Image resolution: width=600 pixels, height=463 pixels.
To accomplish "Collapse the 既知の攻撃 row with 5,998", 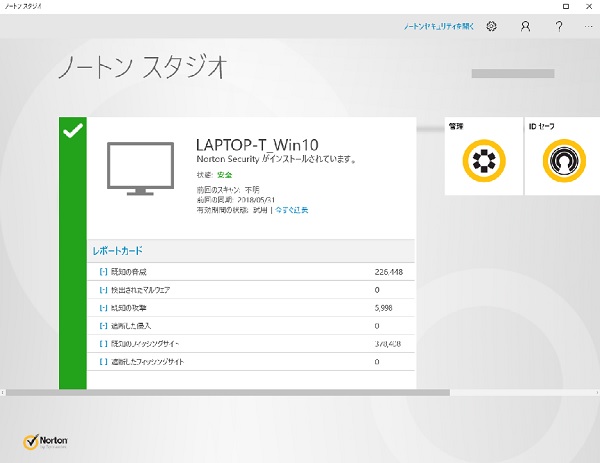I will (x=103, y=308).
